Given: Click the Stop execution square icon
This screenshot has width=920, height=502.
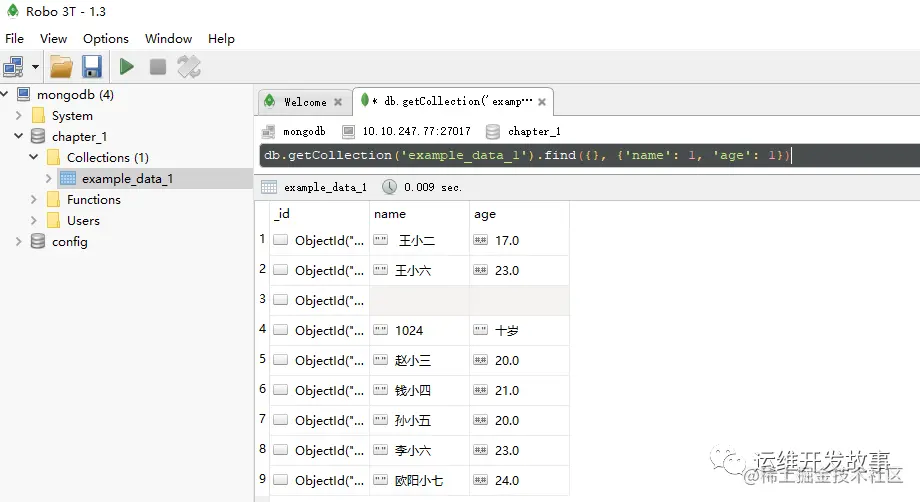Looking at the screenshot, I should click(x=158, y=67).
